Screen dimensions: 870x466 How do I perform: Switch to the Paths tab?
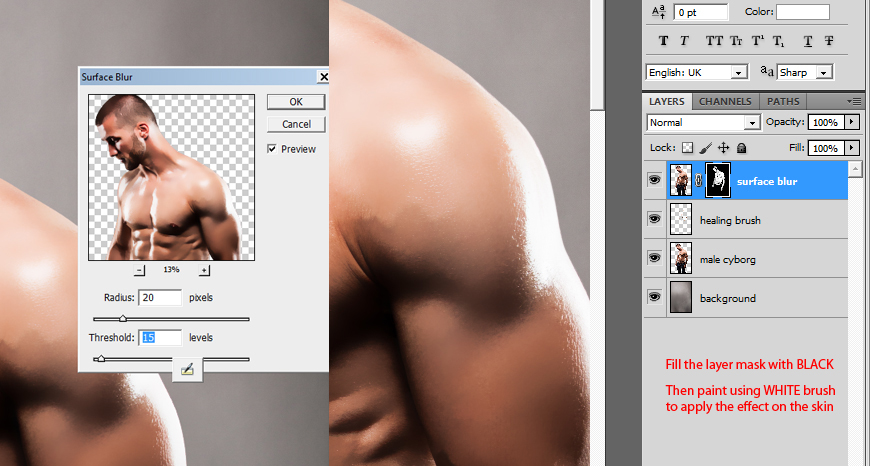point(783,102)
